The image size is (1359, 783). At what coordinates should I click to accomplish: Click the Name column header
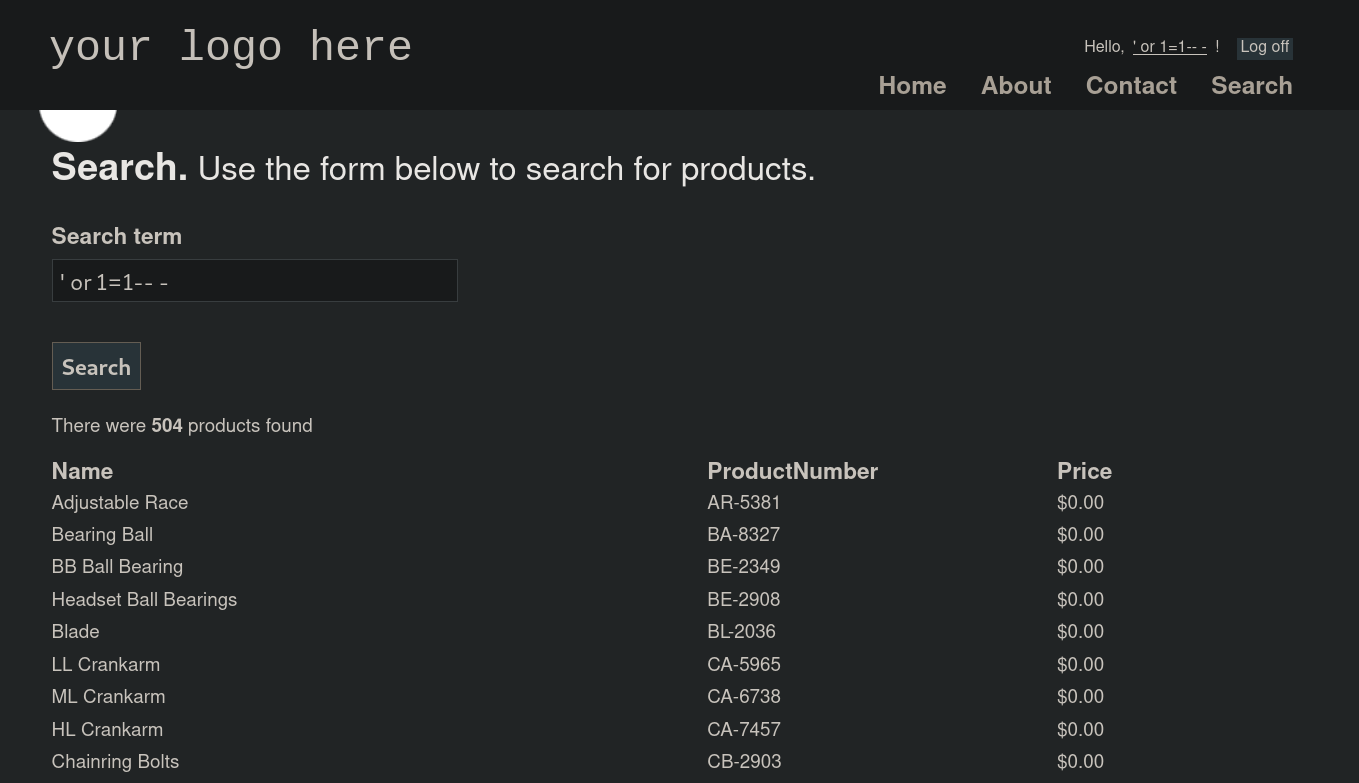pos(82,471)
